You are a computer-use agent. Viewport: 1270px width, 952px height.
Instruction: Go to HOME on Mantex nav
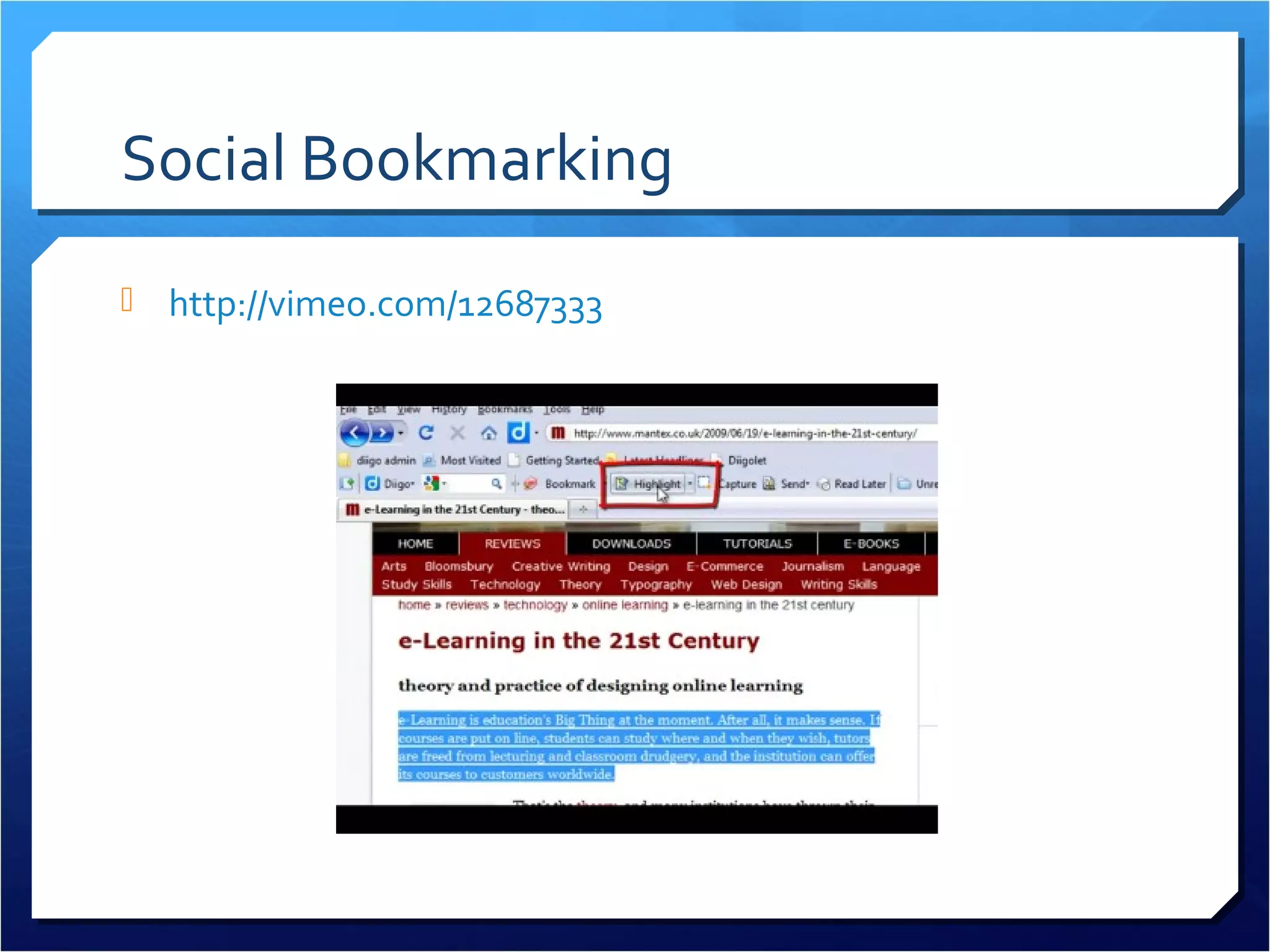click(415, 544)
